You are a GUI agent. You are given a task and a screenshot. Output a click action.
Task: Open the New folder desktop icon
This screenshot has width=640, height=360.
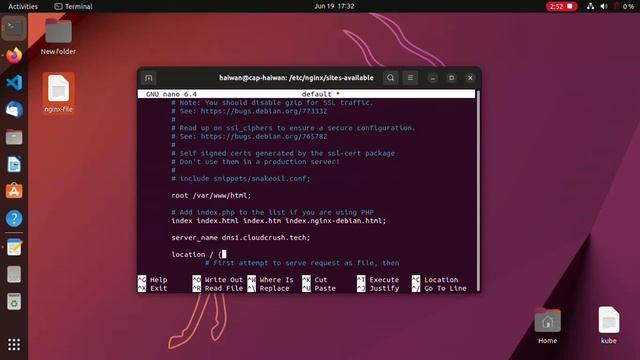pos(58,37)
